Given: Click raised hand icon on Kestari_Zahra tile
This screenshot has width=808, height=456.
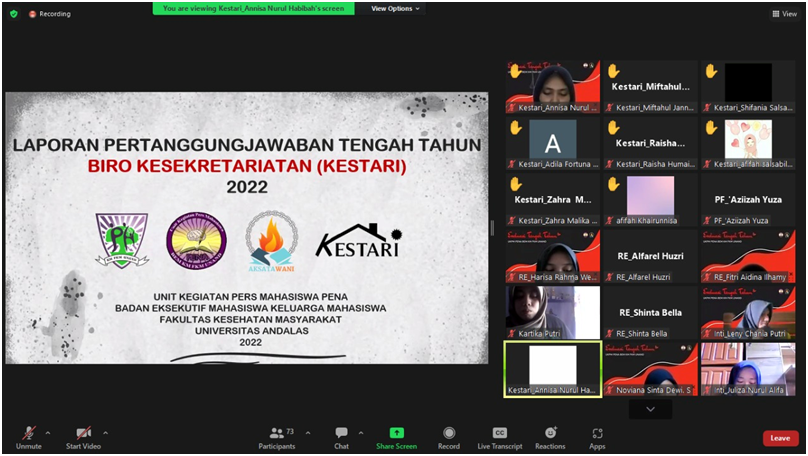Looking at the screenshot, I should [x=516, y=184].
